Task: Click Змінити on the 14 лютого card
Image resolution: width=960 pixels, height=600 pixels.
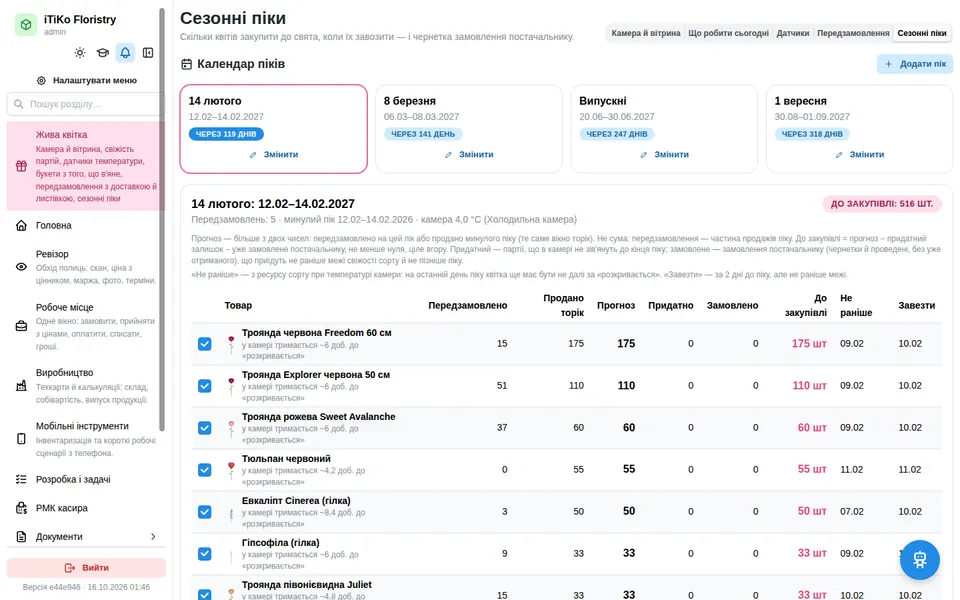Action: pyautogui.click(x=274, y=155)
